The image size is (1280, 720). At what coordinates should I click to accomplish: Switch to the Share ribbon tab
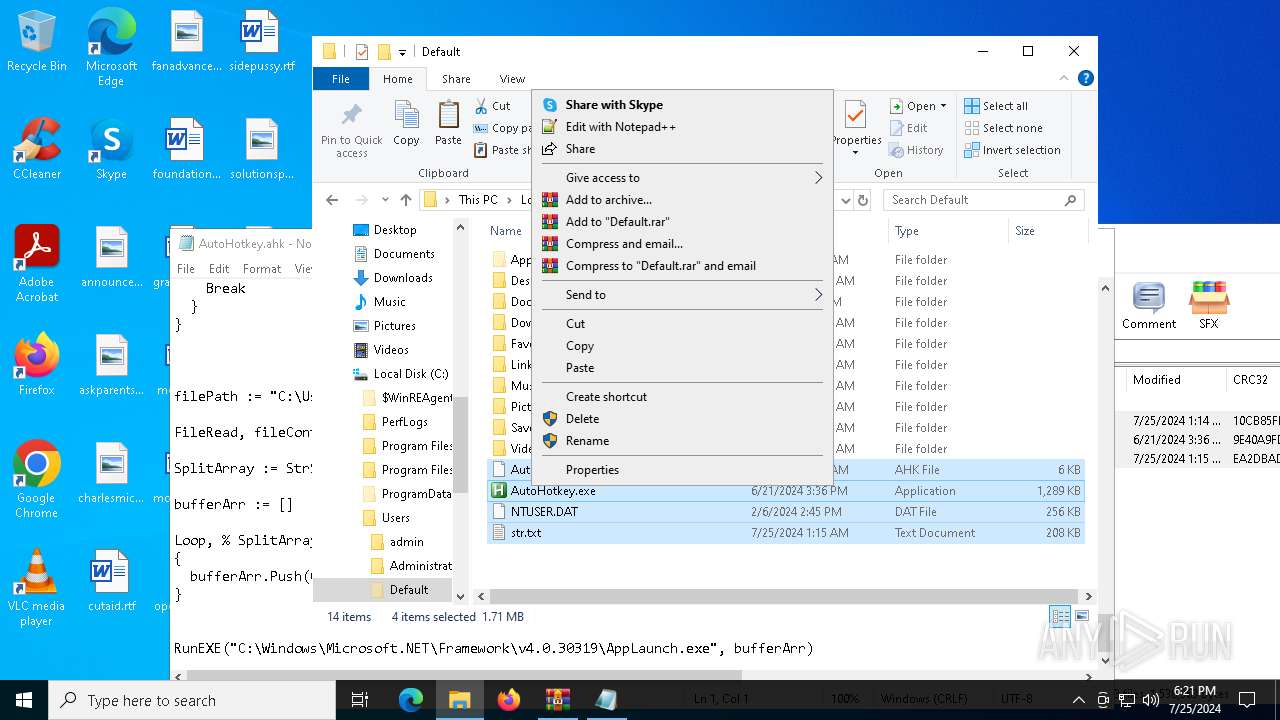coord(456,79)
